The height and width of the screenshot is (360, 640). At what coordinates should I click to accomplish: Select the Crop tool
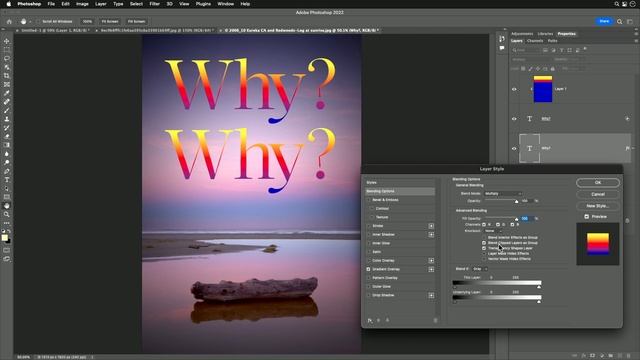point(7,76)
